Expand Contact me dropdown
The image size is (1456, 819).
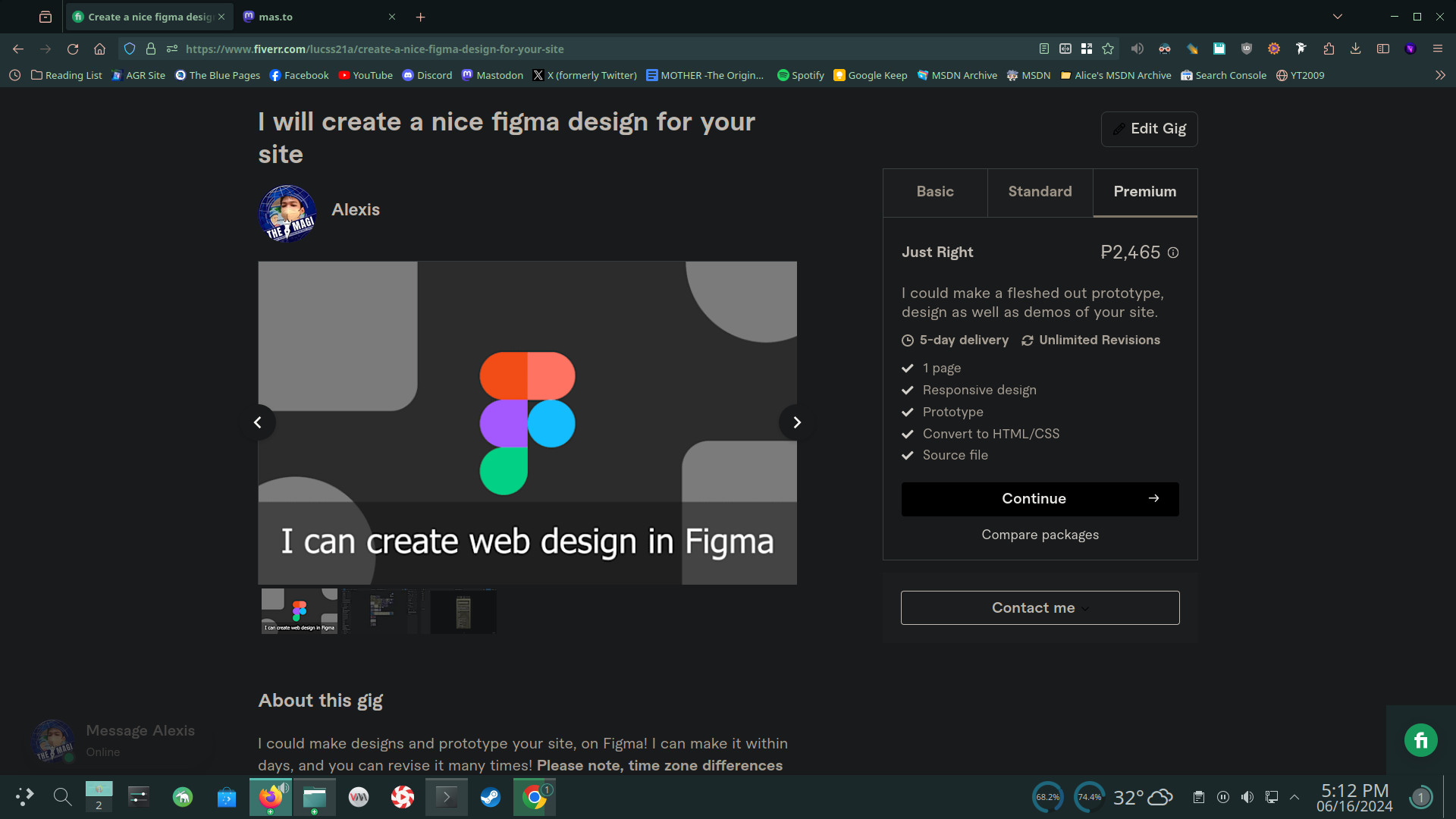coord(1040,607)
